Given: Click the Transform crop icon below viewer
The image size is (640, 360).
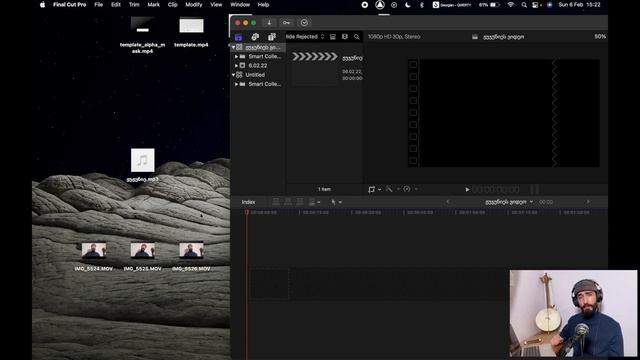Looking at the screenshot, I should [x=371, y=189].
